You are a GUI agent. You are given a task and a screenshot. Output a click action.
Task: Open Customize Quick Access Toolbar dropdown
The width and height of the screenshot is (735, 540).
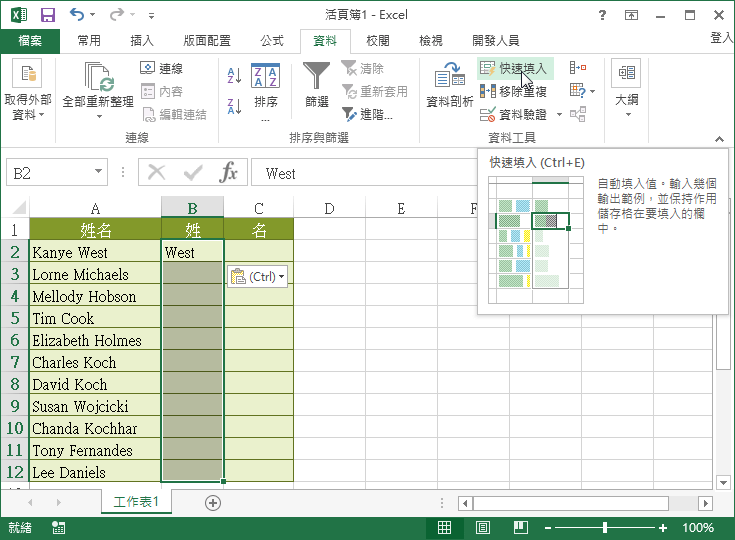pos(151,15)
